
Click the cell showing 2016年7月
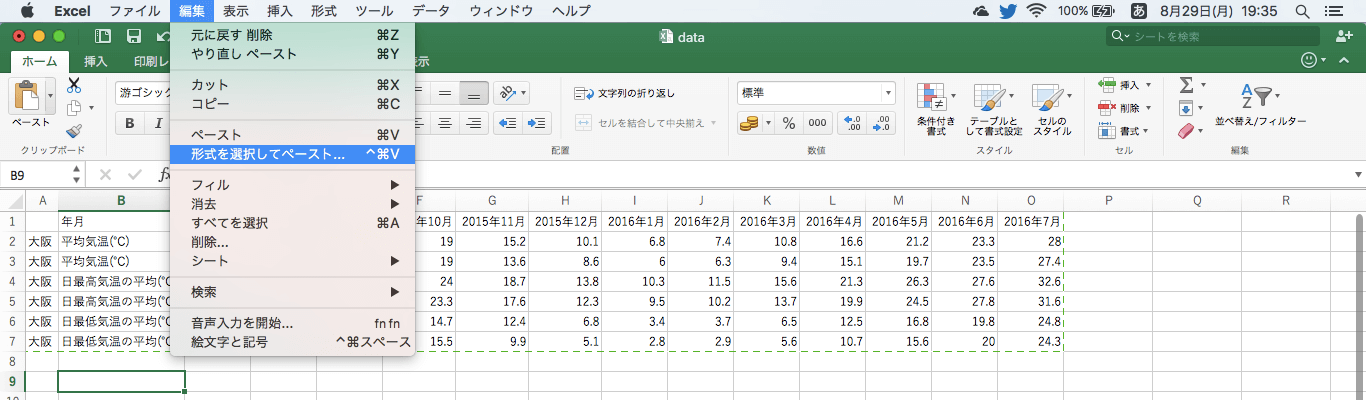[1031, 221]
